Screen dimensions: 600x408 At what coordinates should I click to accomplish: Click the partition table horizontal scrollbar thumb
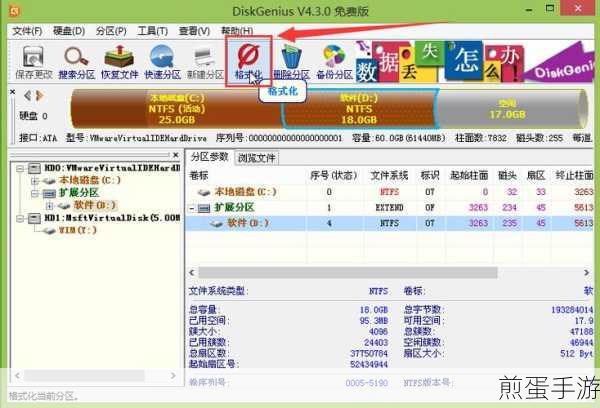(348, 273)
